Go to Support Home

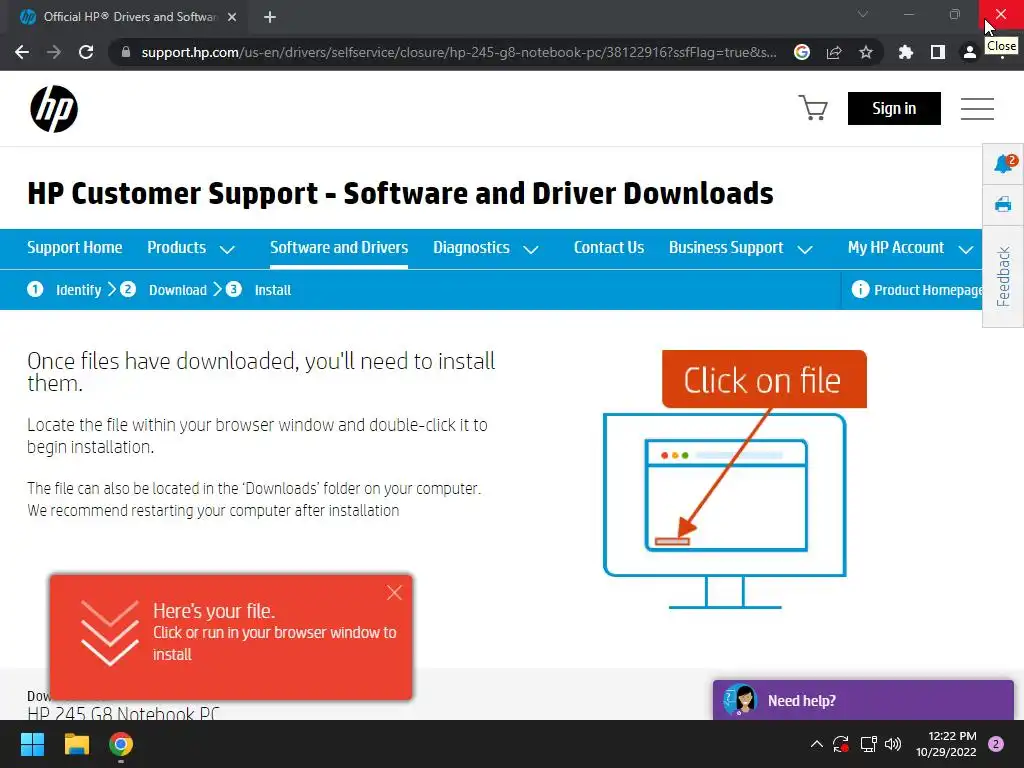[x=74, y=248]
